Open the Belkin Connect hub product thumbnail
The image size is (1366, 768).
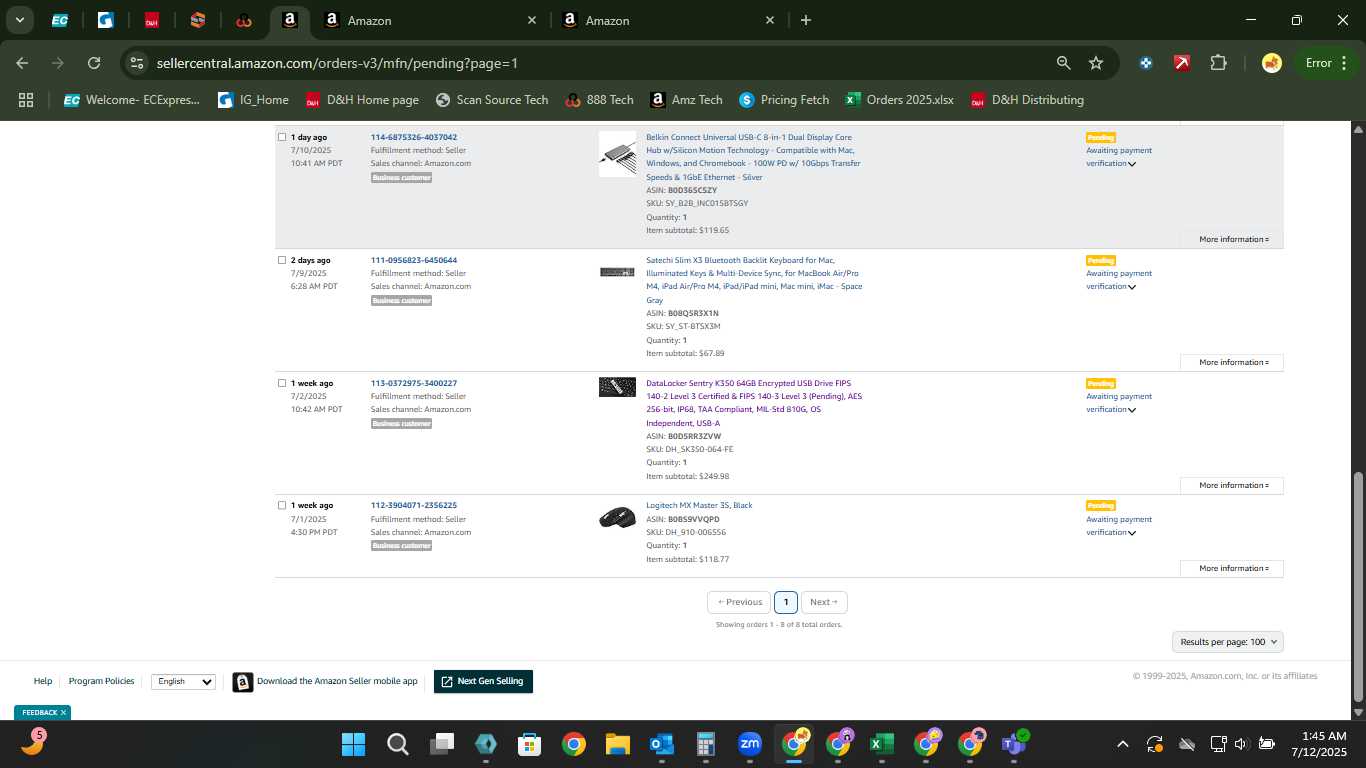[617, 154]
